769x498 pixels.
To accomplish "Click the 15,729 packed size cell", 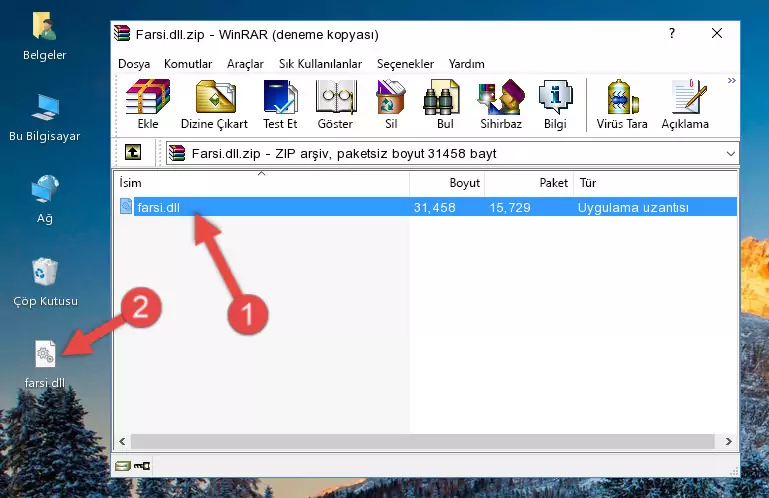I will (x=510, y=208).
